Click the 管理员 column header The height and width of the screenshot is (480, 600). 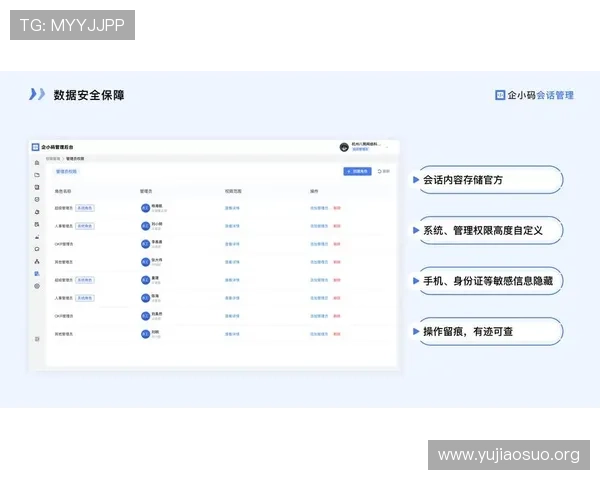click(x=146, y=191)
